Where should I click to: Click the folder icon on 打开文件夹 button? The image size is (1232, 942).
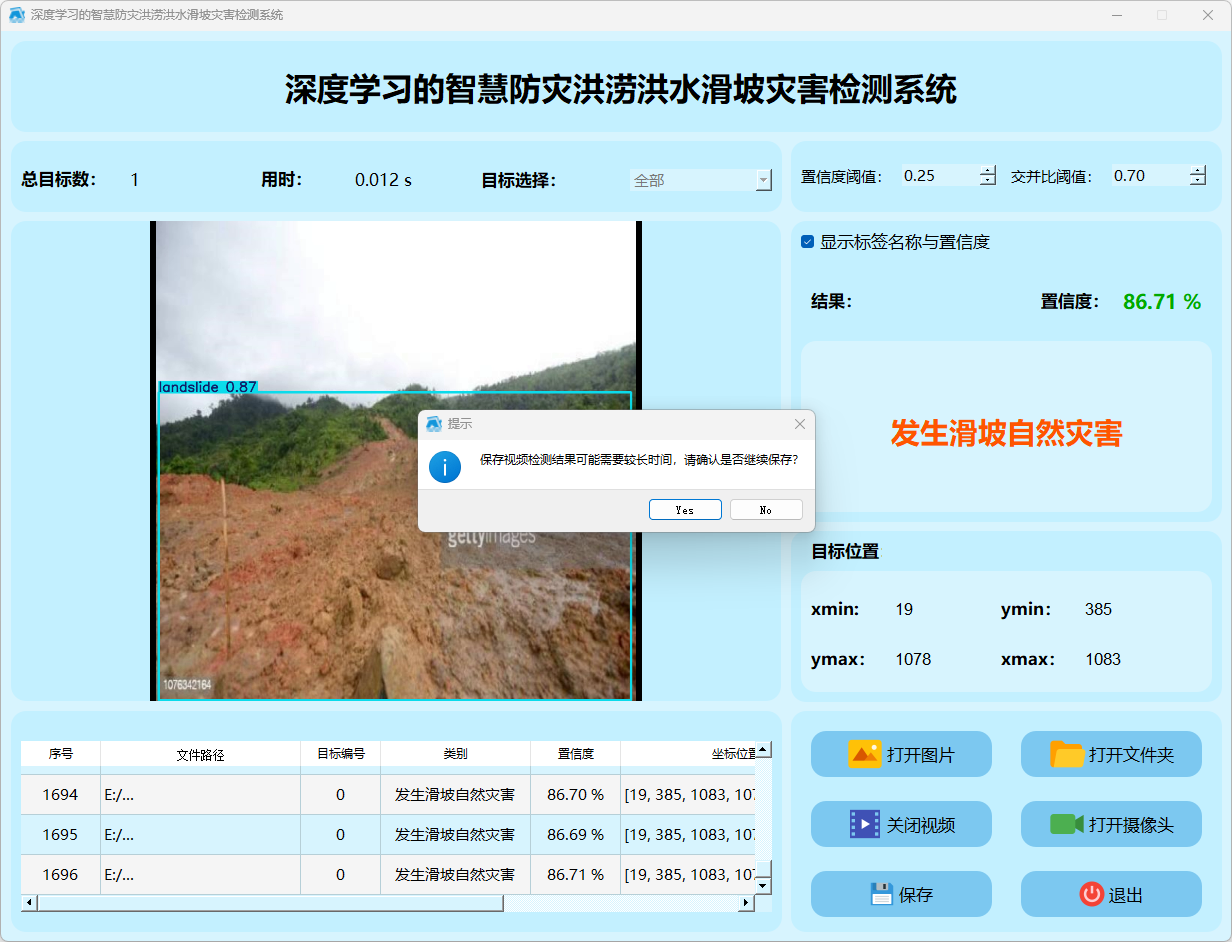pos(1067,754)
